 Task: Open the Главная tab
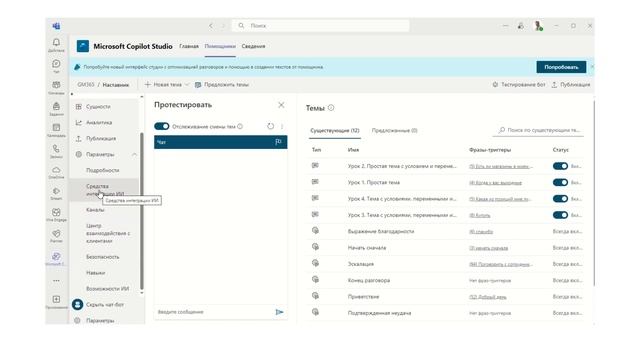pyautogui.click(x=189, y=47)
